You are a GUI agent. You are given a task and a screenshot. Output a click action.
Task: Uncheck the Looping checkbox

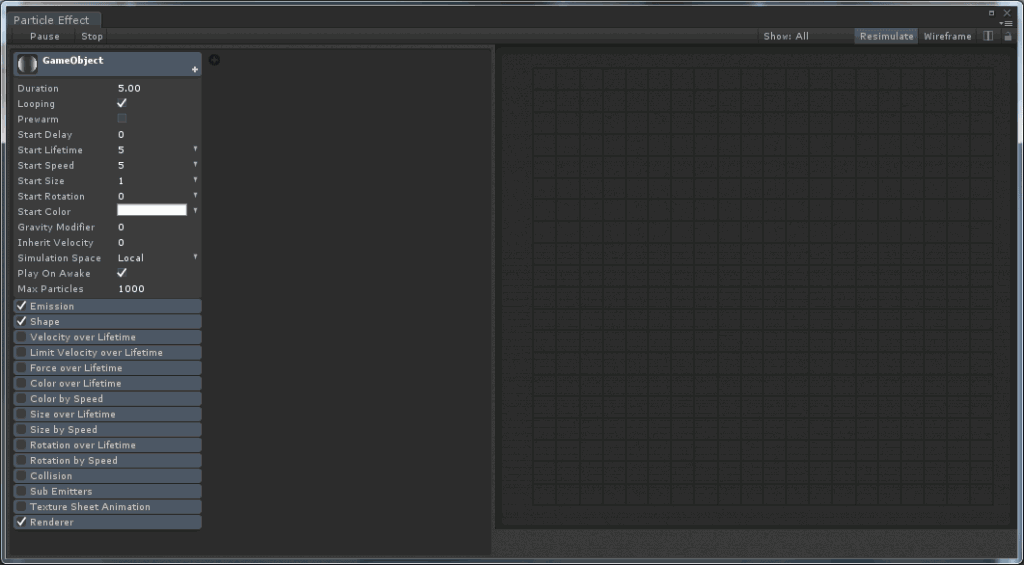(x=121, y=103)
